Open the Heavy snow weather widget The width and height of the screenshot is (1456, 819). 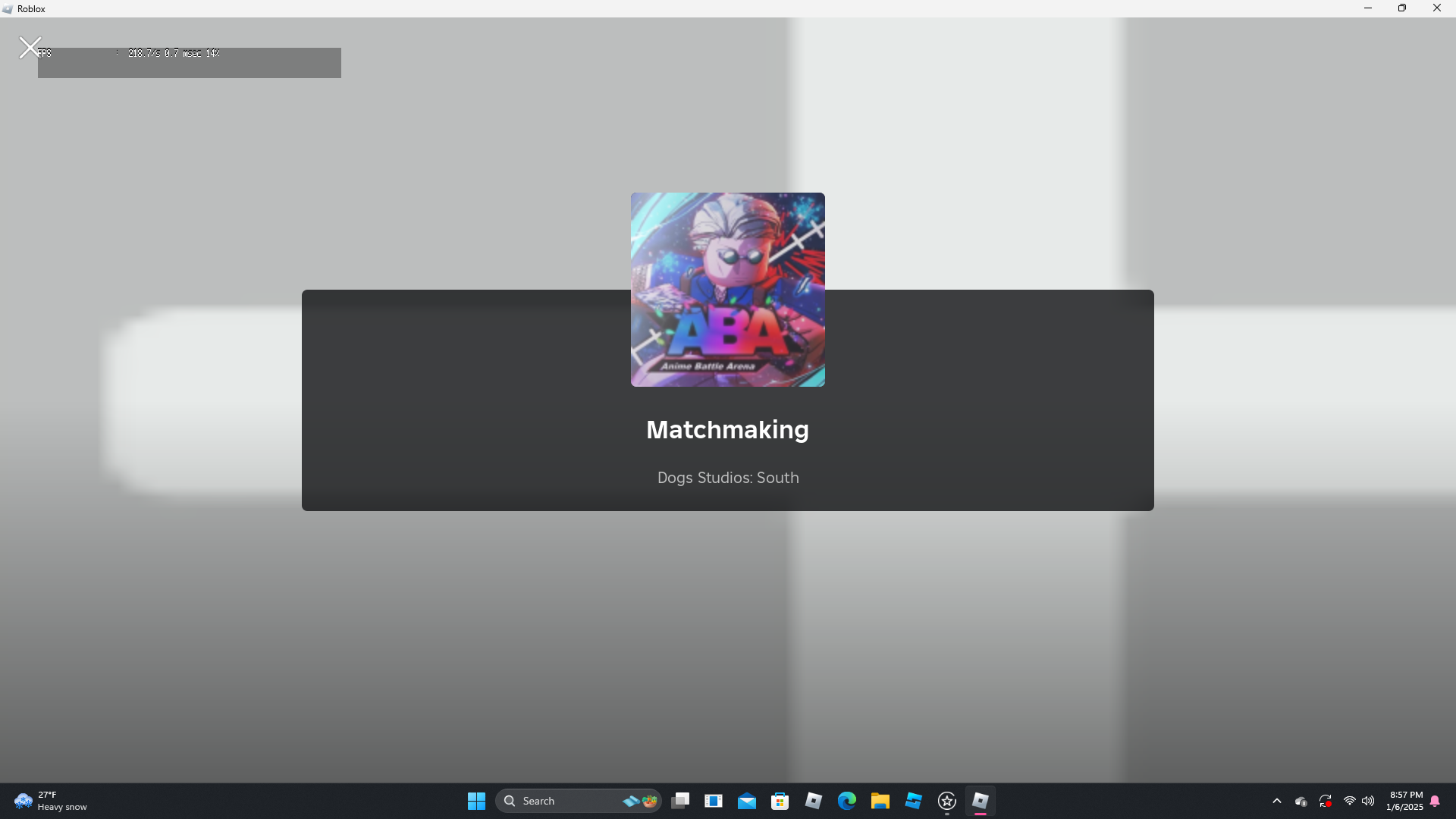(x=50, y=801)
